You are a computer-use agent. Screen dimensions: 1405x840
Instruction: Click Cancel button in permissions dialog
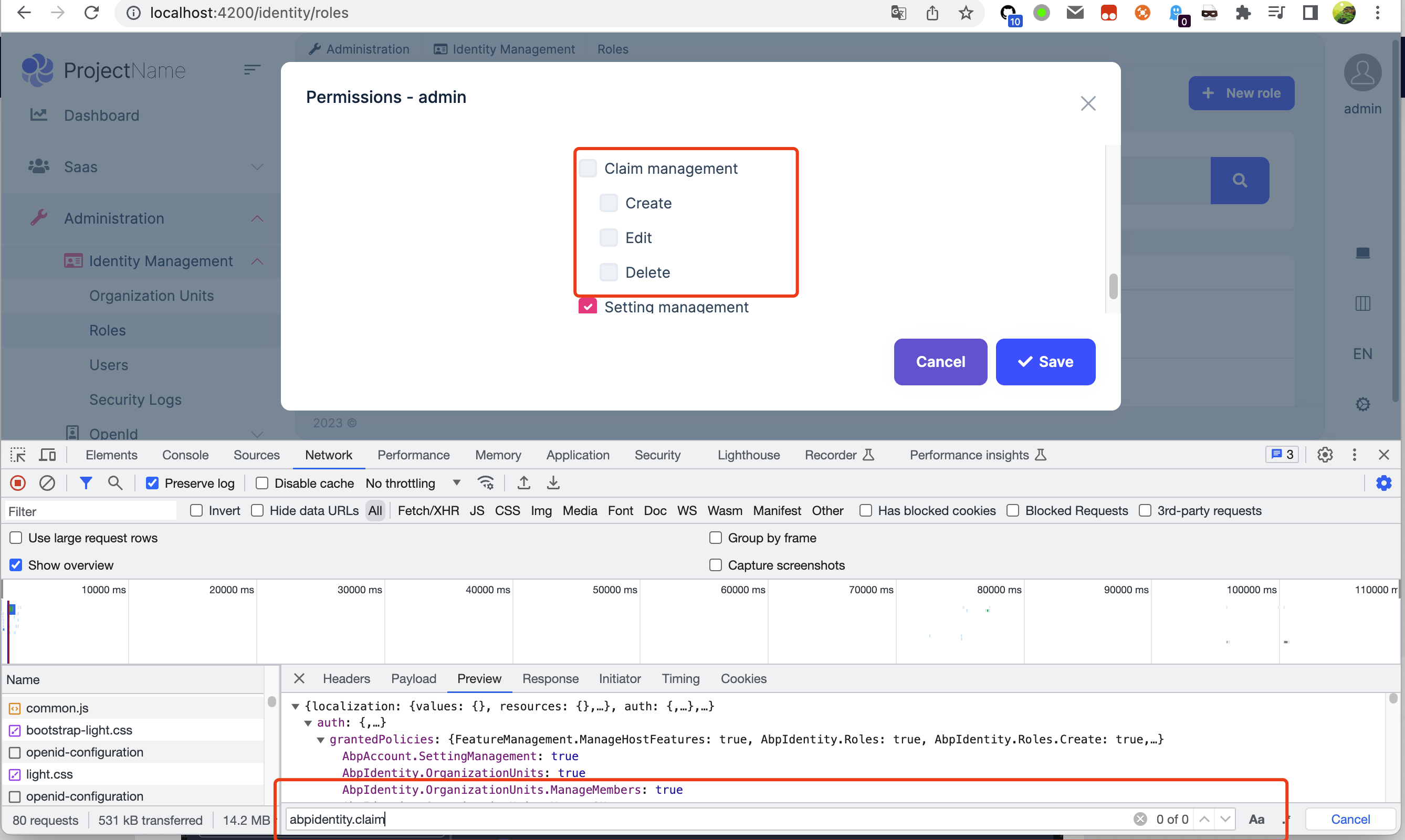pyautogui.click(x=940, y=362)
